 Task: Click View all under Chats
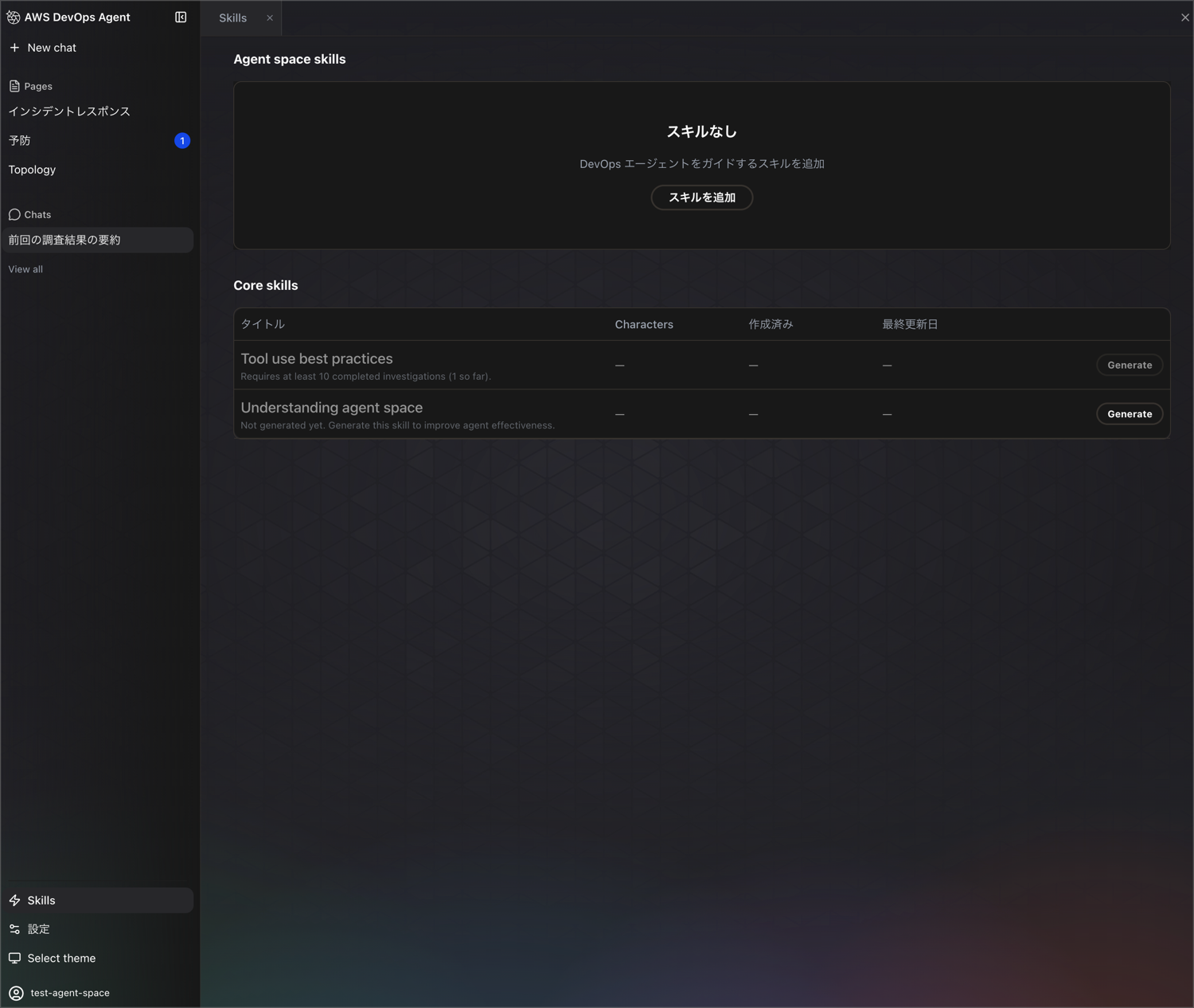point(25,269)
